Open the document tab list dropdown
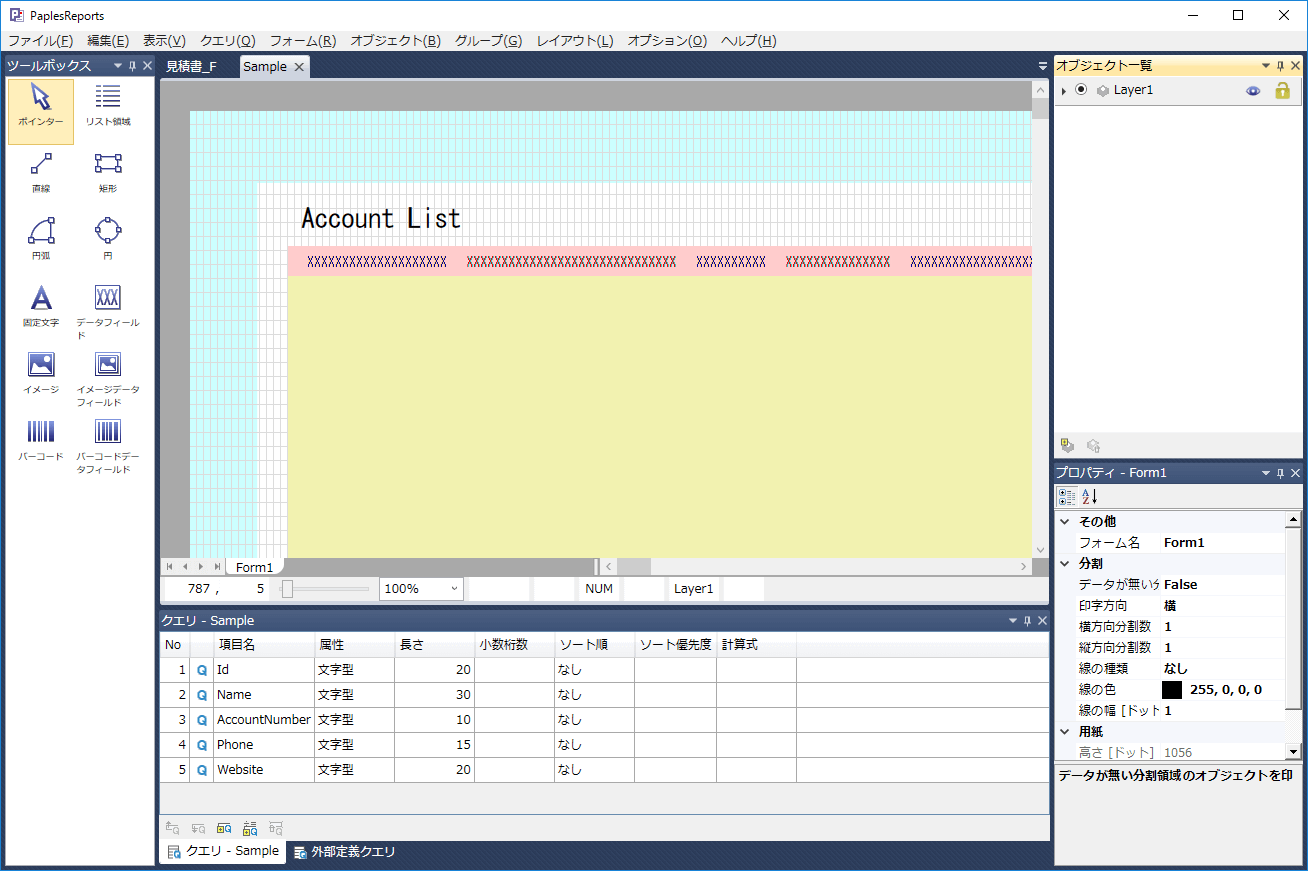The image size is (1308, 871). [1043, 66]
